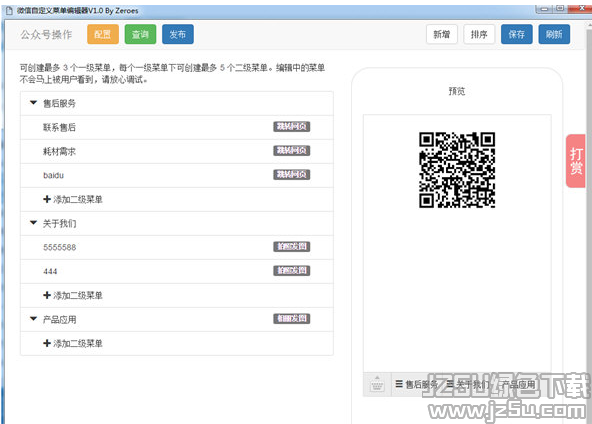Viewport: 592px width, 424px height.
Task: Select the 耗材需求 submenu row
Action: (177, 151)
